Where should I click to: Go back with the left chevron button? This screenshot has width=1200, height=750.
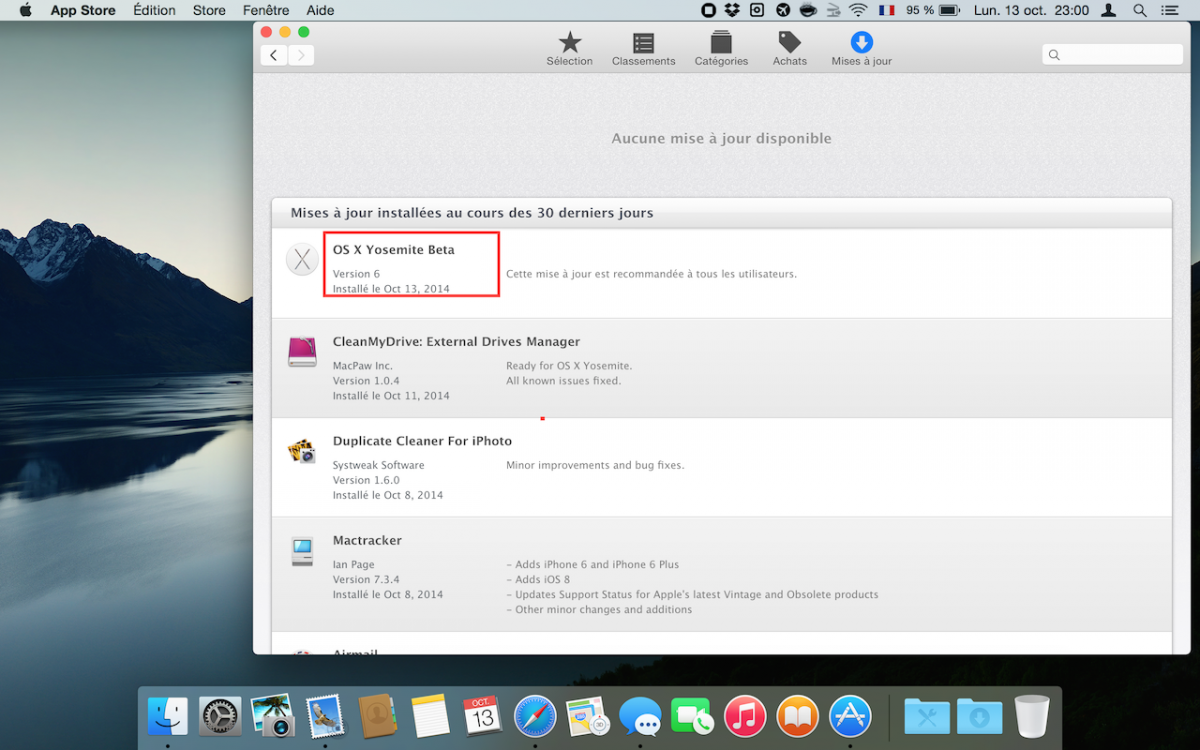274,55
